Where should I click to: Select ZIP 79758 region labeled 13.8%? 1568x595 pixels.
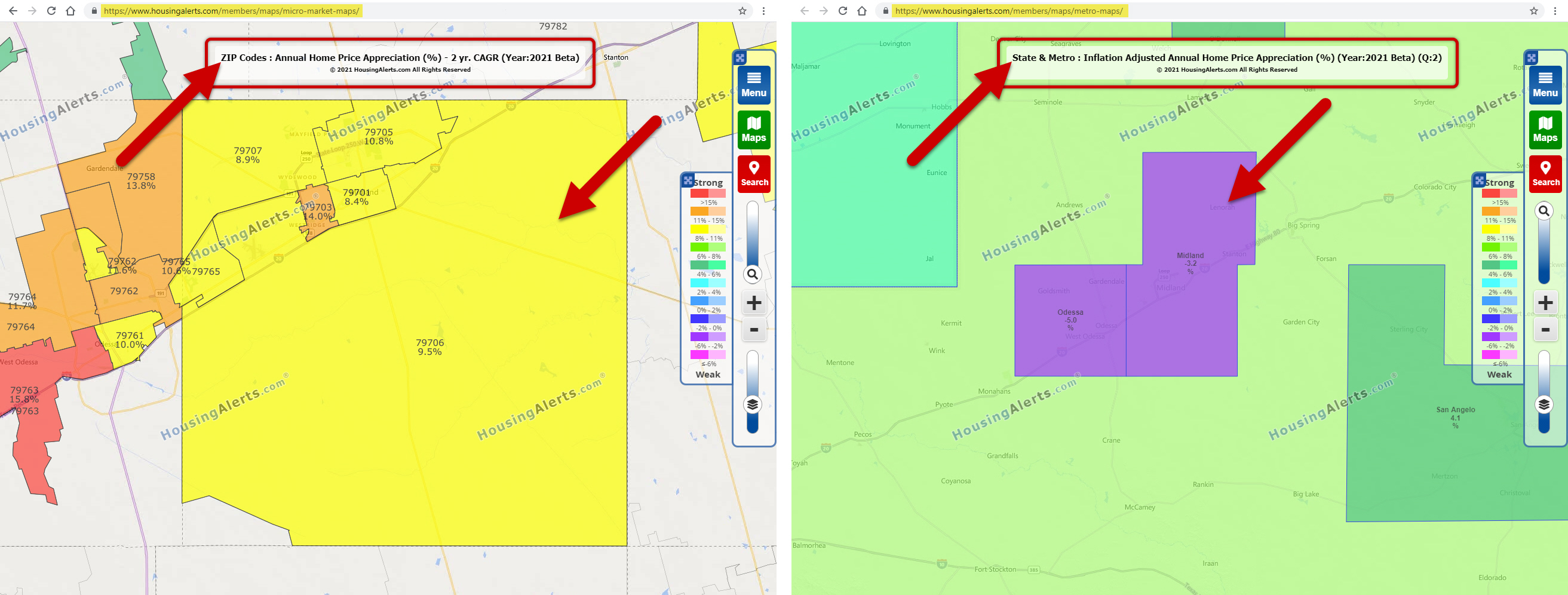coord(140,181)
